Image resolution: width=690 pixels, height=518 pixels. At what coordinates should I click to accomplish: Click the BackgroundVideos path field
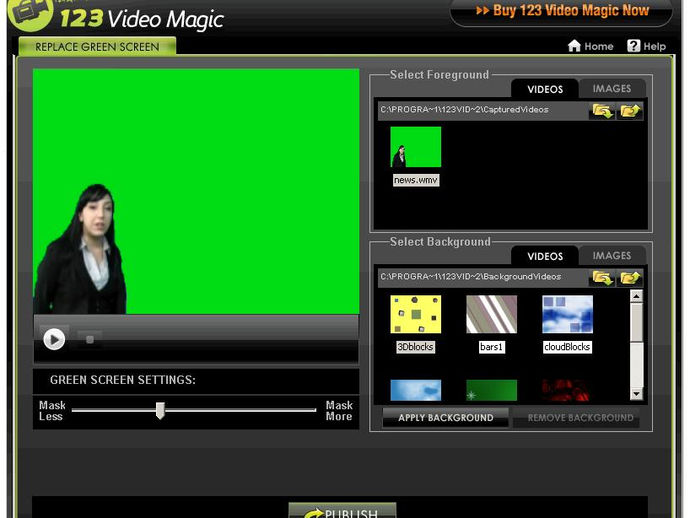click(483, 277)
